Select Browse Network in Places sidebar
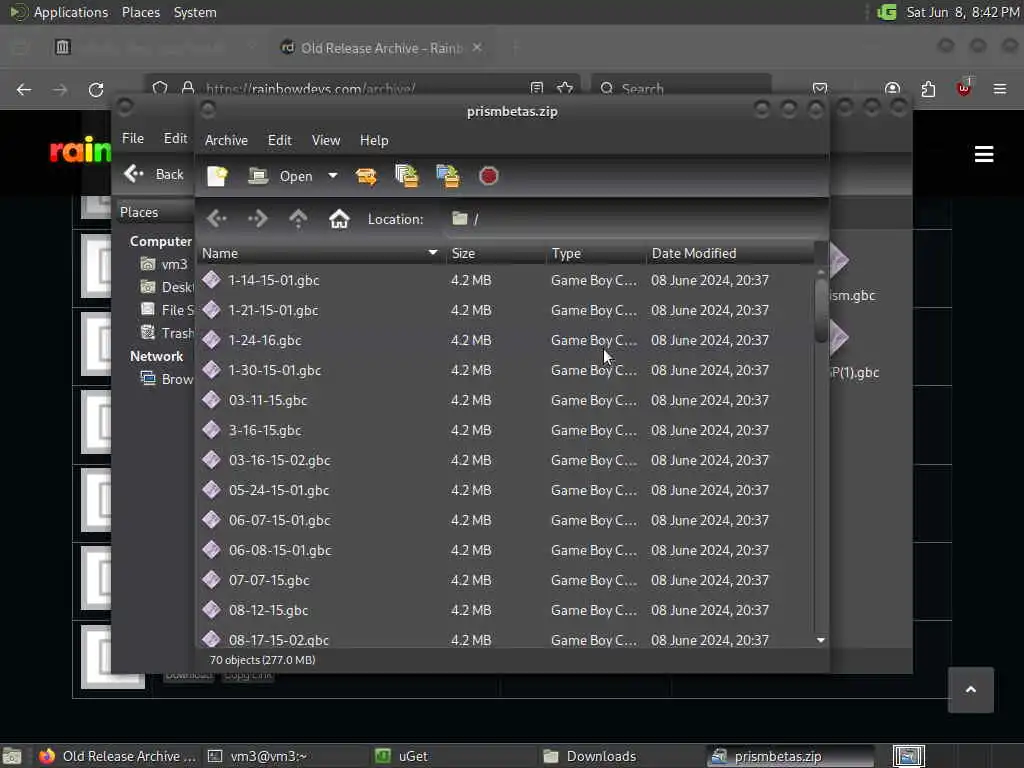The height and width of the screenshot is (768, 1024). tap(168, 379)
